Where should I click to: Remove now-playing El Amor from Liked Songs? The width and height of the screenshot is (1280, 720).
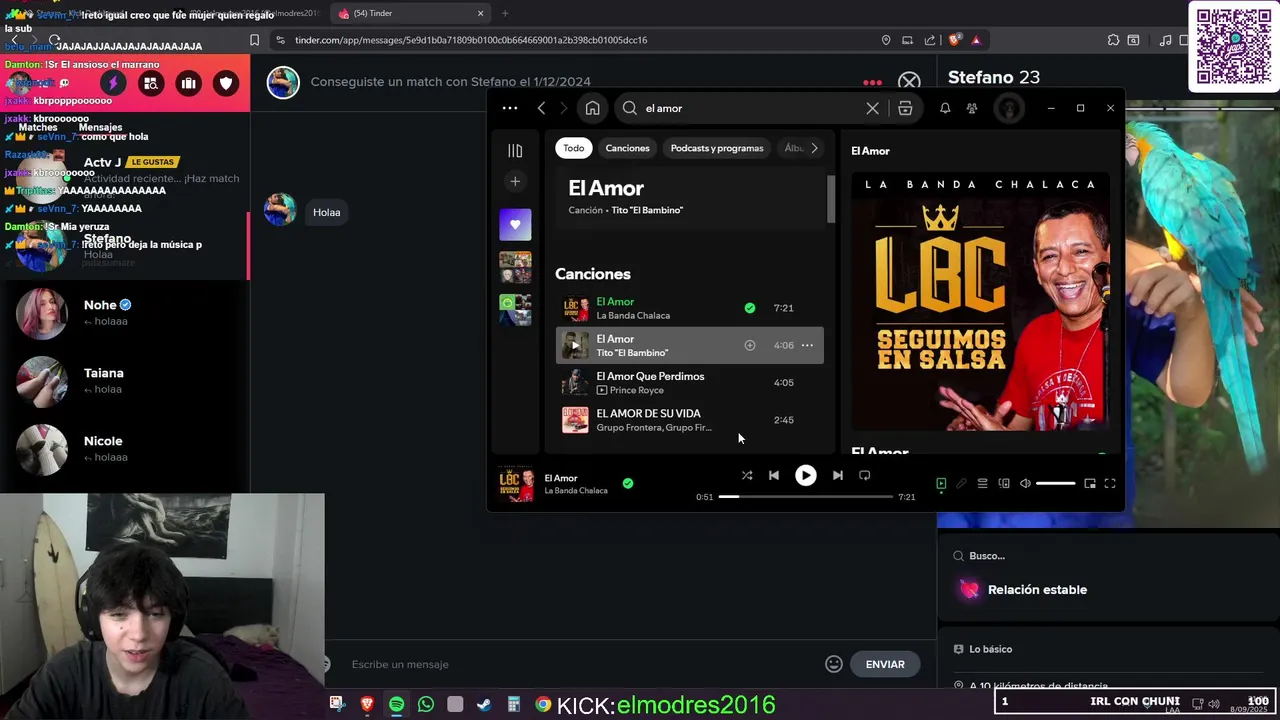click(x=627, y=483)
